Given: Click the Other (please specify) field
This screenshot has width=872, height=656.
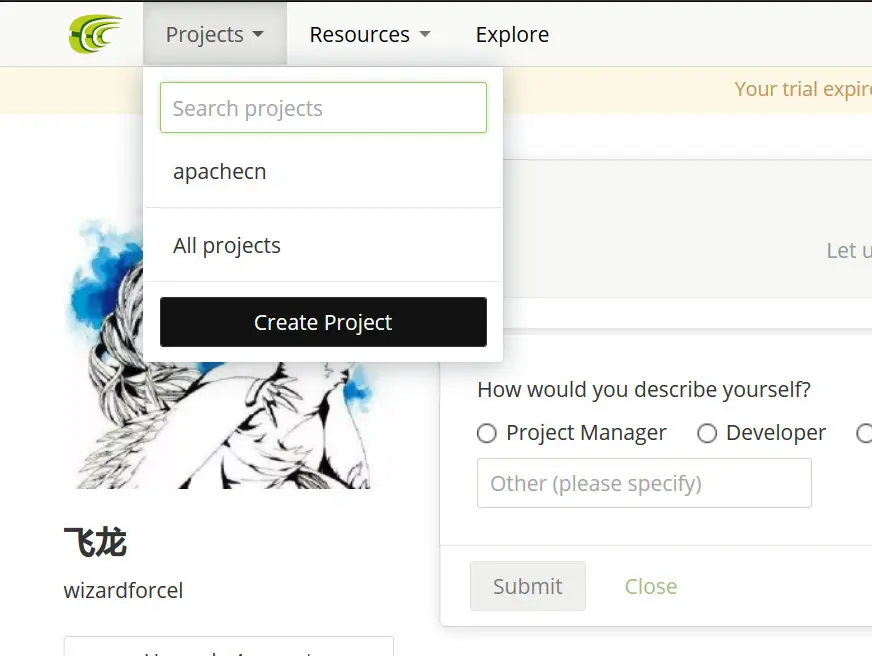Looking at the screenshot, I should (x=644, y=483).
